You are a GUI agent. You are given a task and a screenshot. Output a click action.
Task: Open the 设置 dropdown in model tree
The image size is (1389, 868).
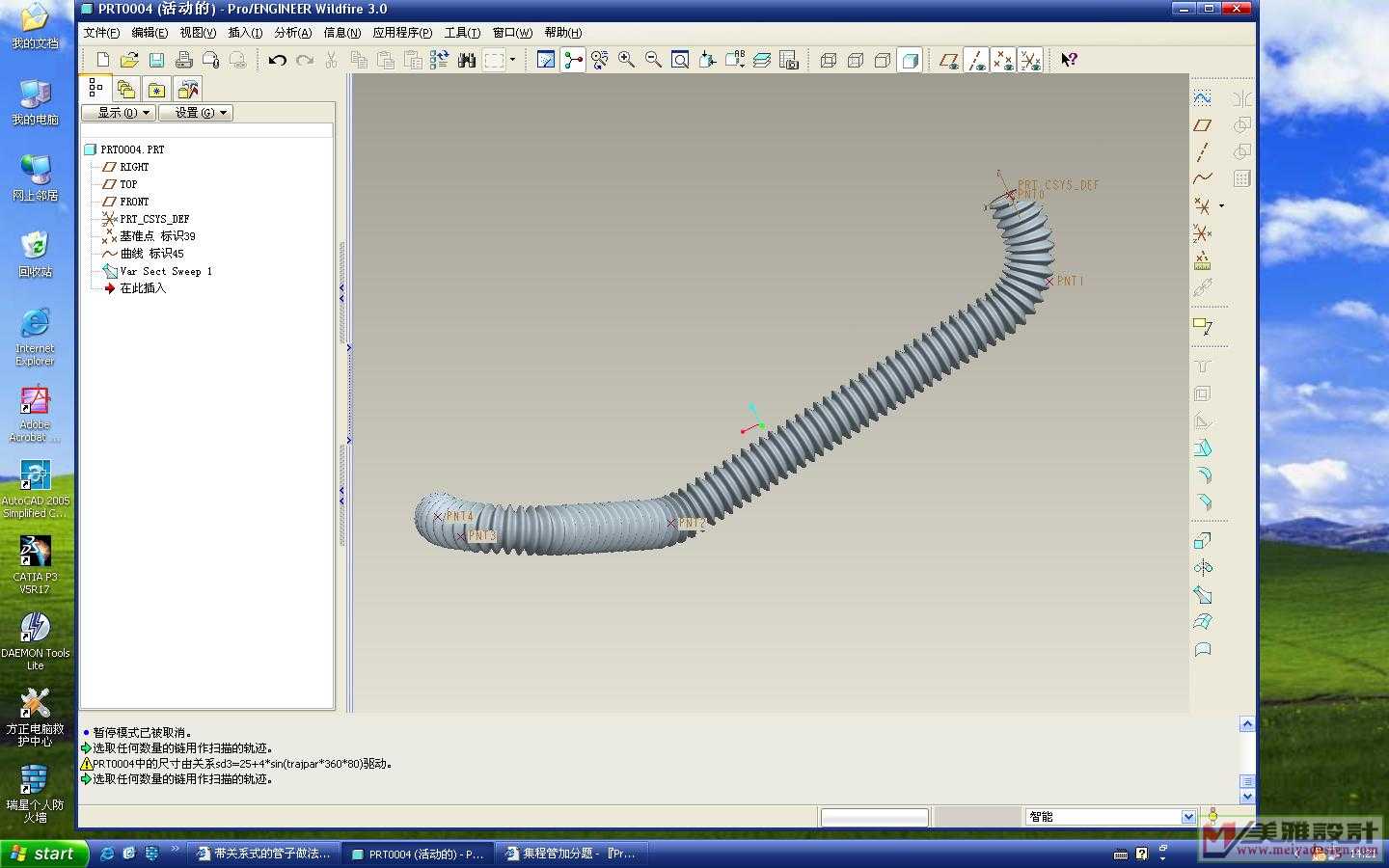(x=196, y=113)
